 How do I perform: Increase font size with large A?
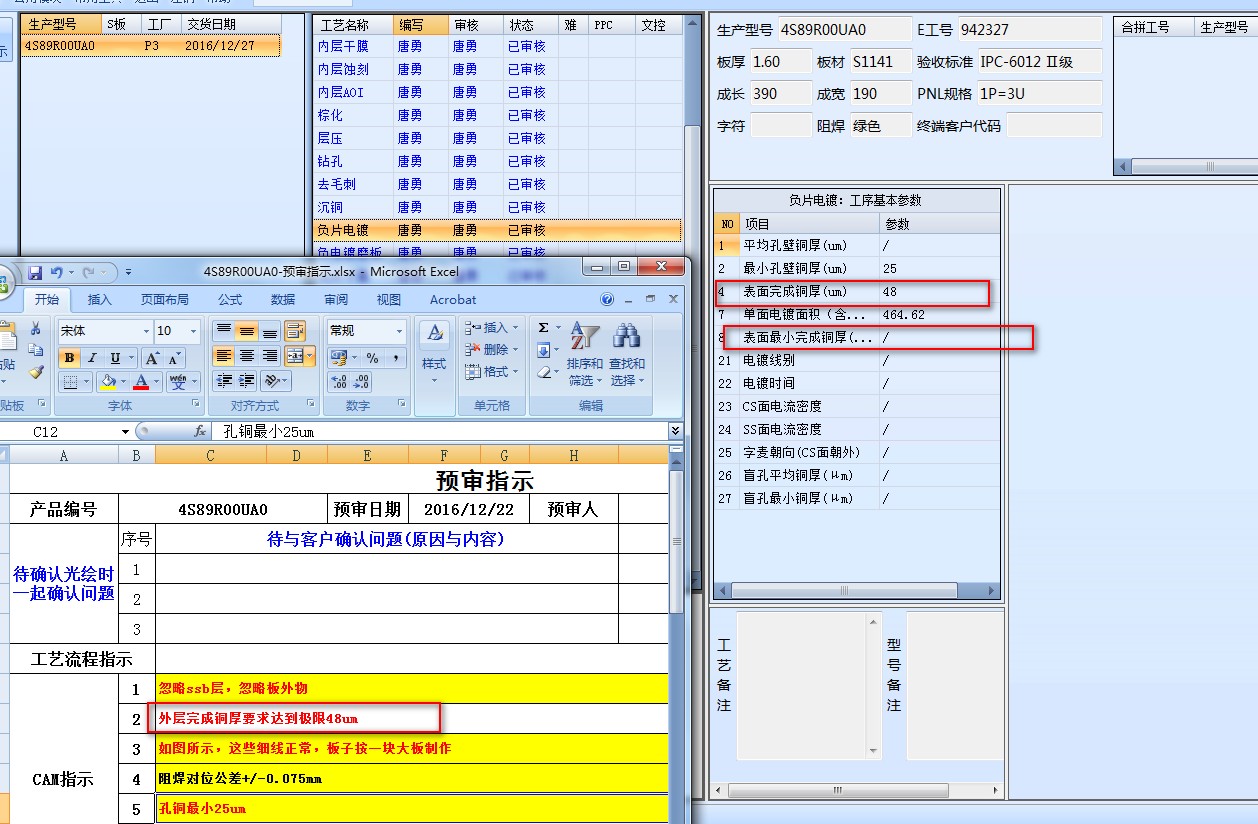tap(151, 358)
